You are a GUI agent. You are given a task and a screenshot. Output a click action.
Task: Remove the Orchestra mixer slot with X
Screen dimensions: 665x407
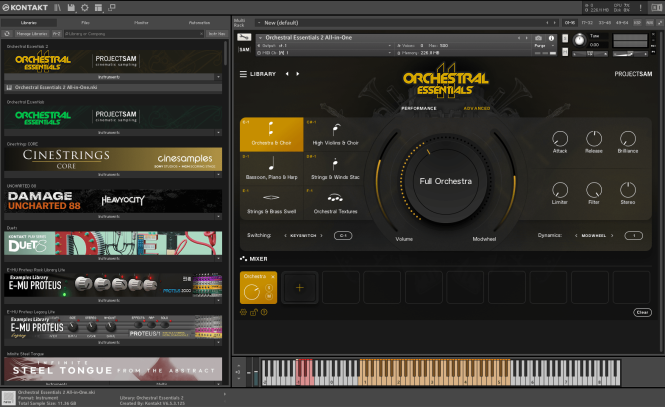tap(273, 276)
